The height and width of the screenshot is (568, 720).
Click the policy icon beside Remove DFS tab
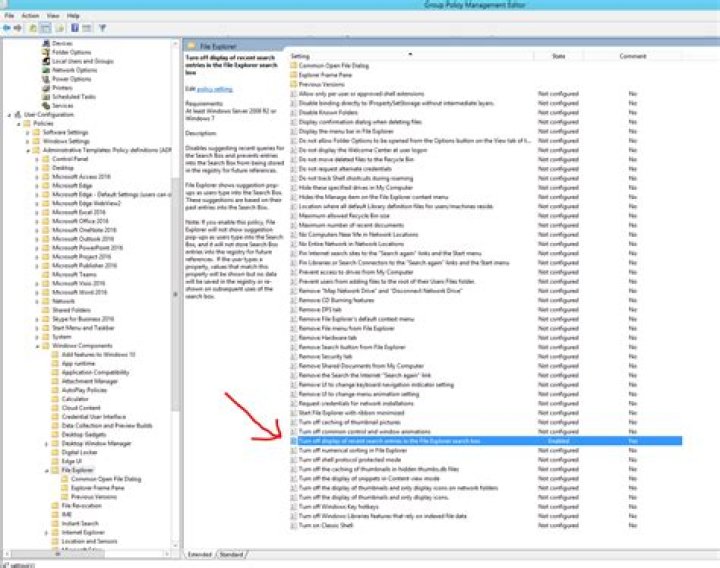[294, 309]
